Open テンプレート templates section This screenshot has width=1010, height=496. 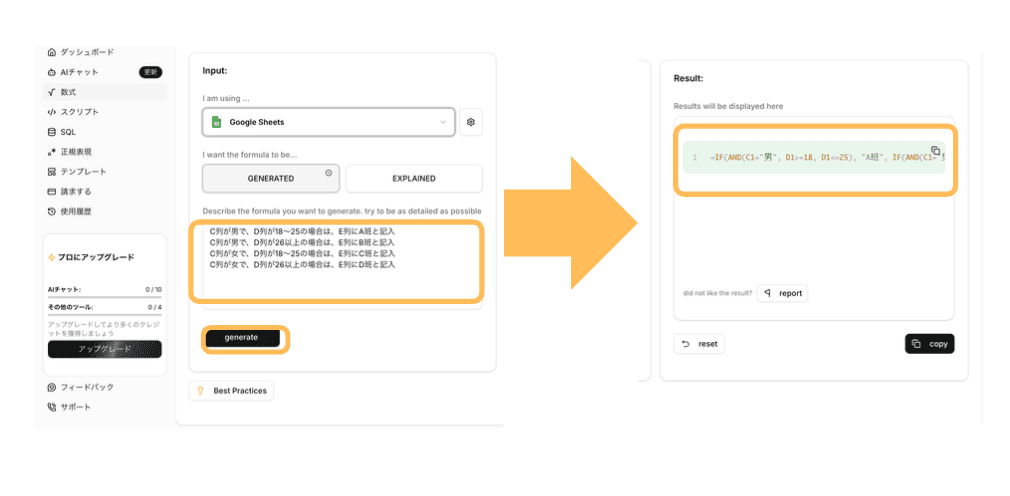click(x=82, y=172)
